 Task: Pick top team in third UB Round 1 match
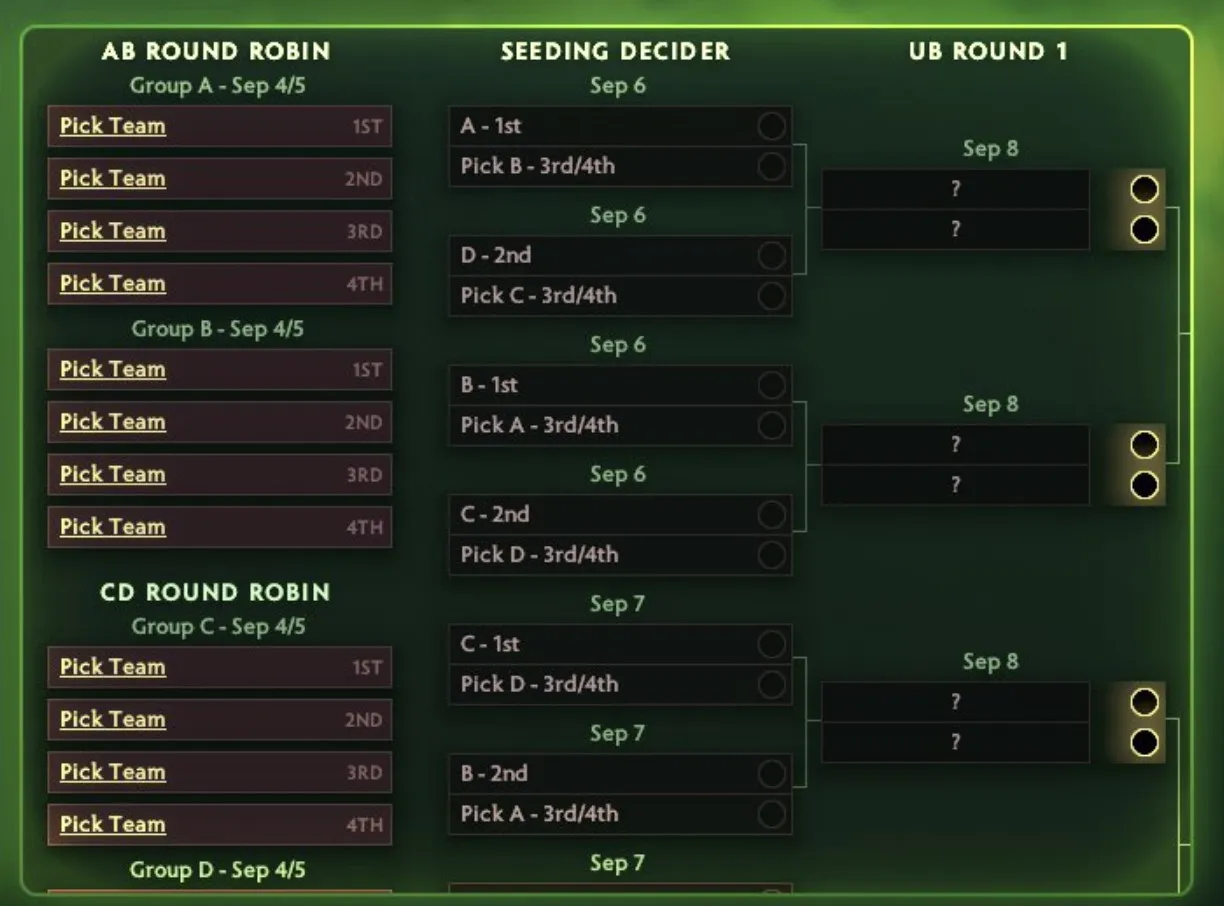tap(1144, 702)
